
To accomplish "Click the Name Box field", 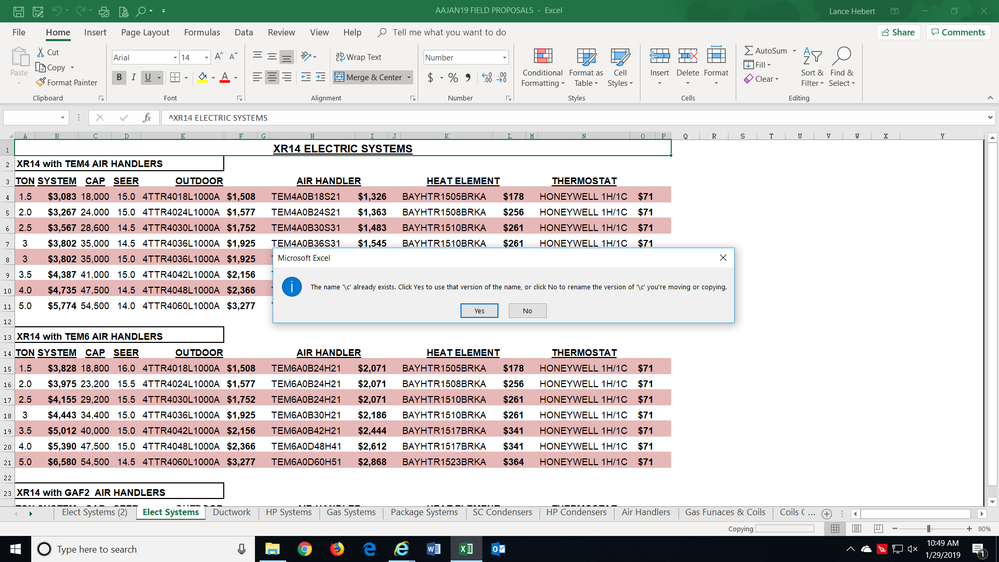I will click(x=36, y=118).
